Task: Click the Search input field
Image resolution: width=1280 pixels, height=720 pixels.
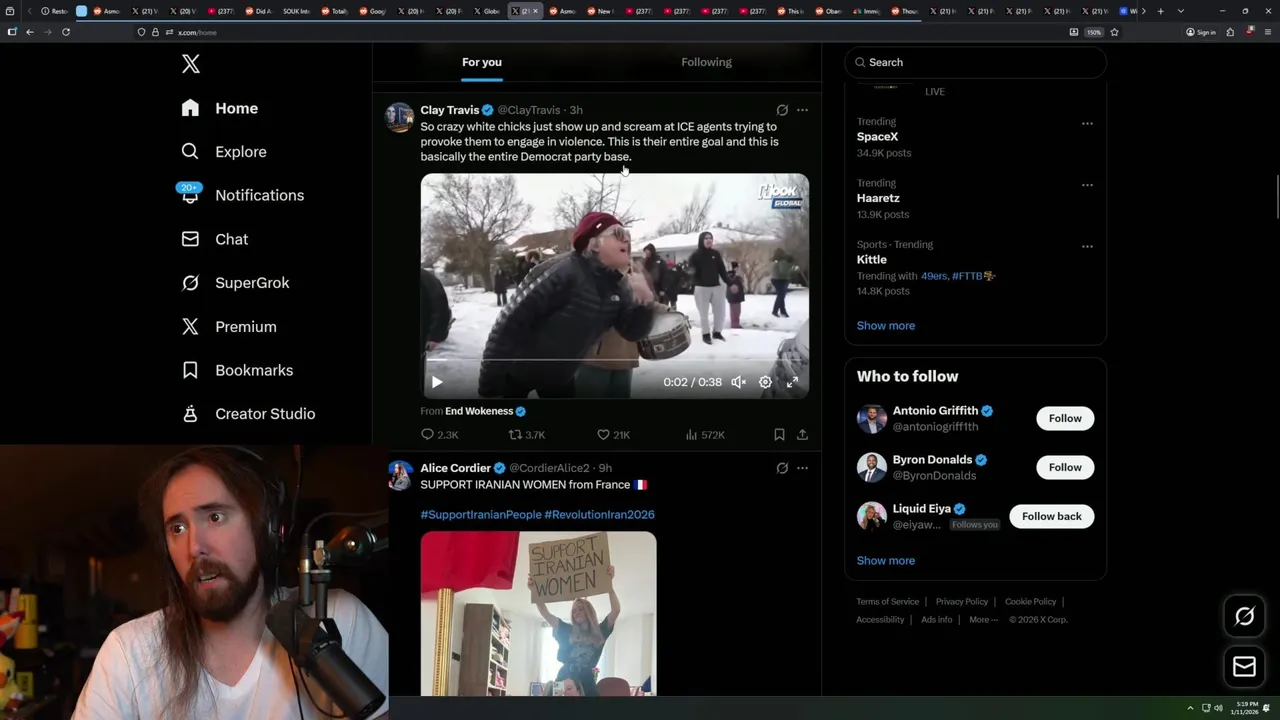Action: click(x=975, y=62)
